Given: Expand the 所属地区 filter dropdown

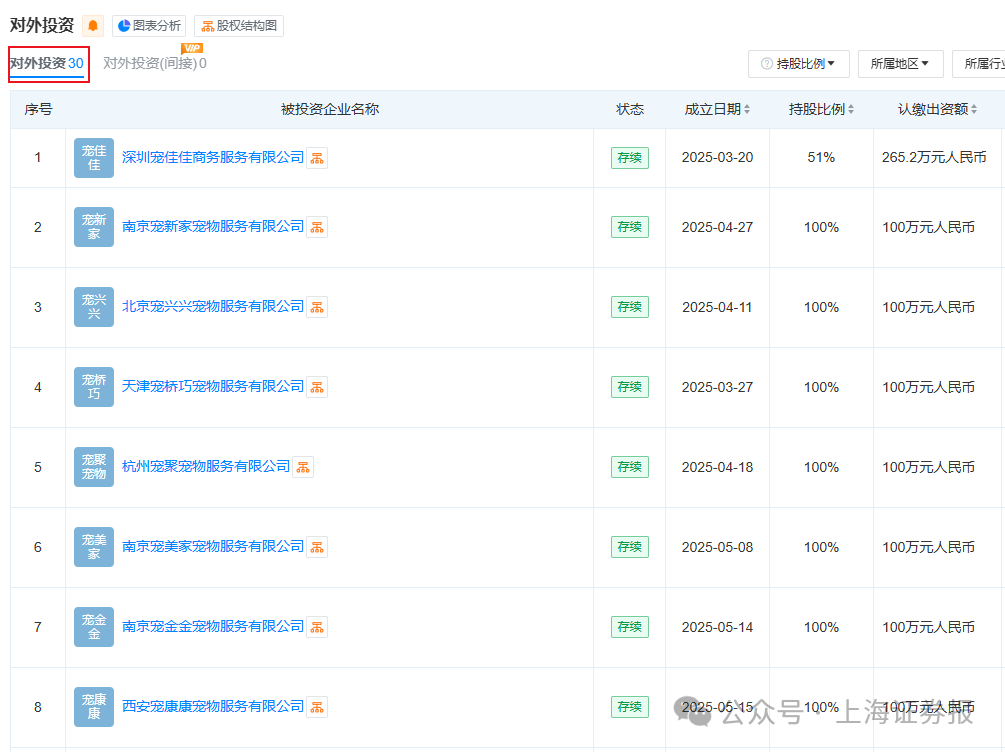Looking at the screenshot, I should pyautogui.click(x=899, y=64).
